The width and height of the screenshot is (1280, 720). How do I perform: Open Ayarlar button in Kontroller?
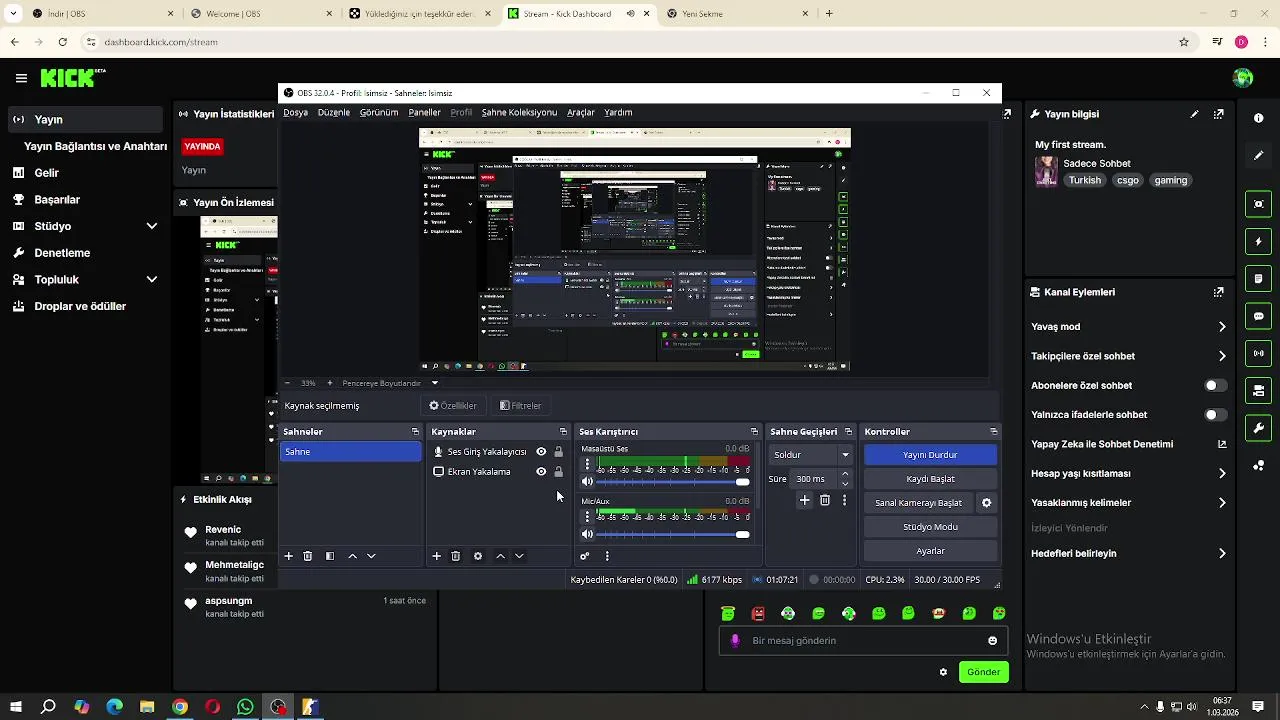click(930, 551)
